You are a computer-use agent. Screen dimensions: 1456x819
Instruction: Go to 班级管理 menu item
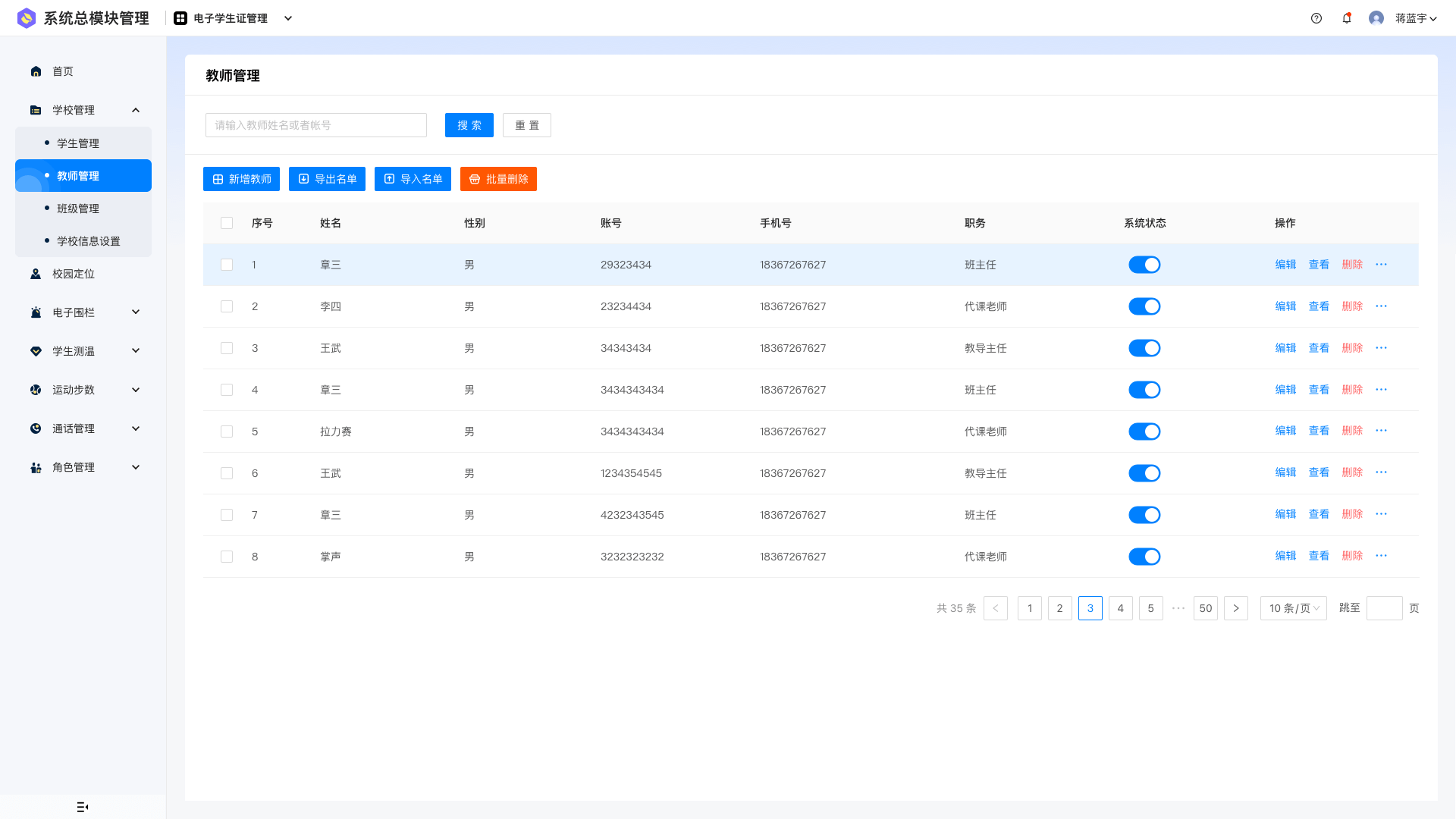(x=78, y=209)
